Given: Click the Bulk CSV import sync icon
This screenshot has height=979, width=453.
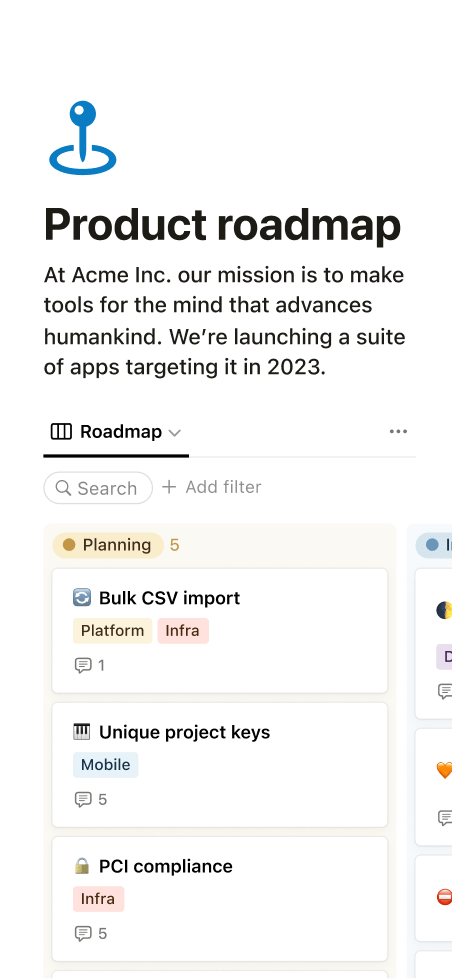Looking at the screenshot, I should point(82,598).
